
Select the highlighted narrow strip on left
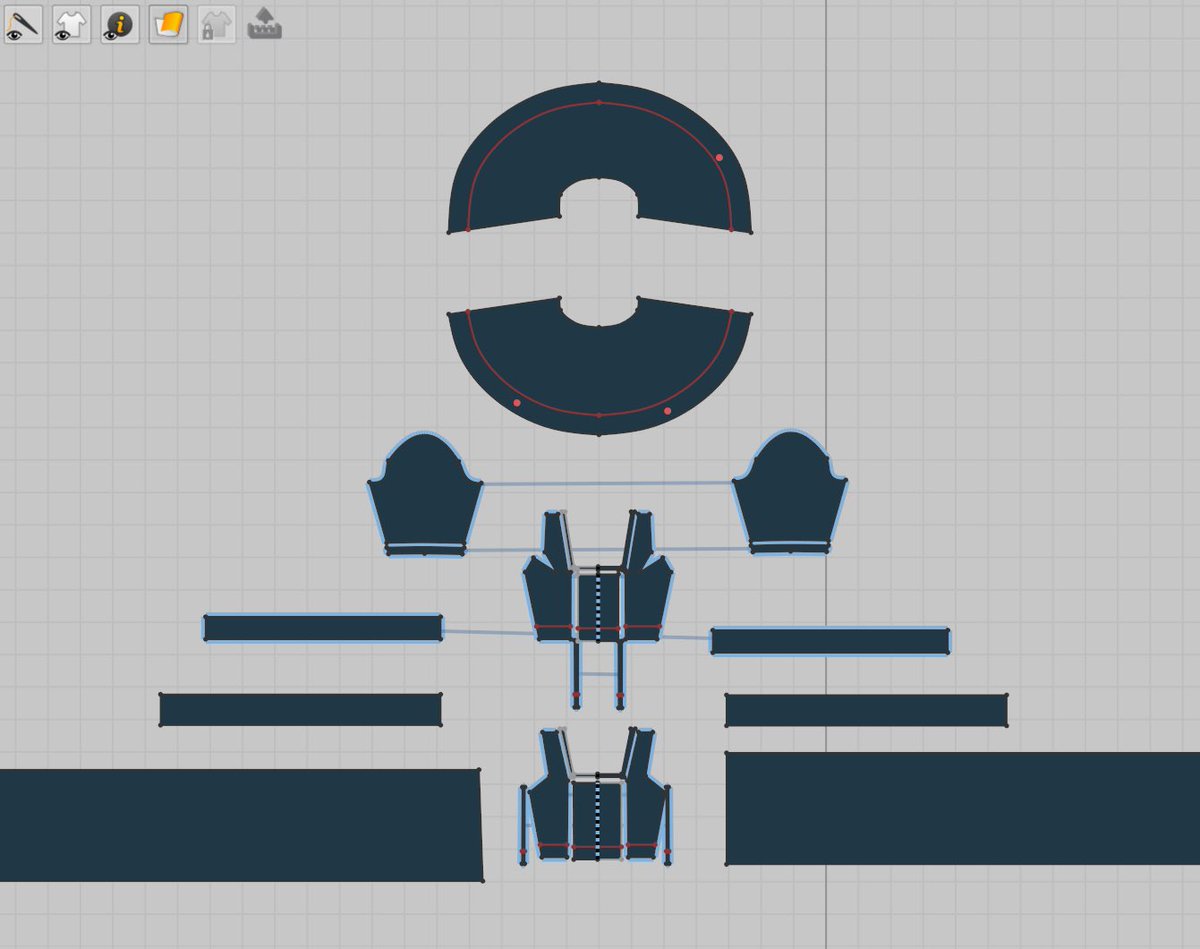pyautogui.click(x=323, y=628)
